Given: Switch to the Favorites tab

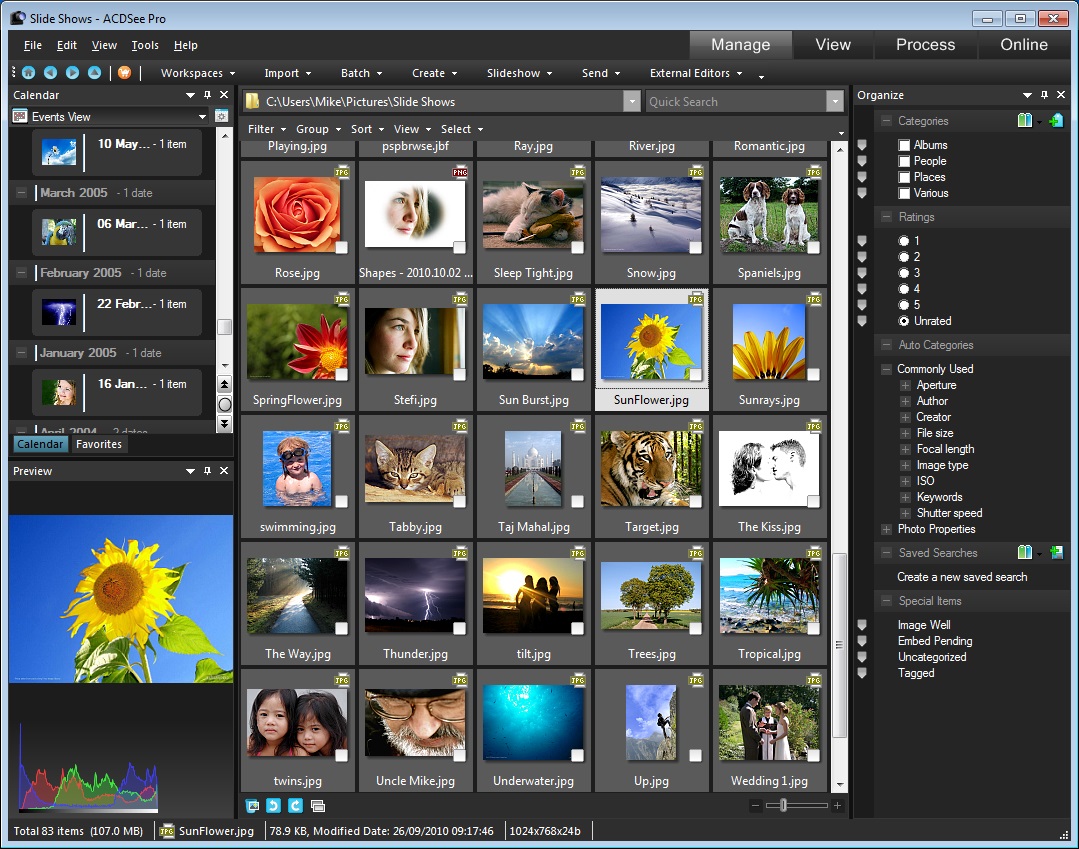Looking at the screenshot, I should 98,443.
